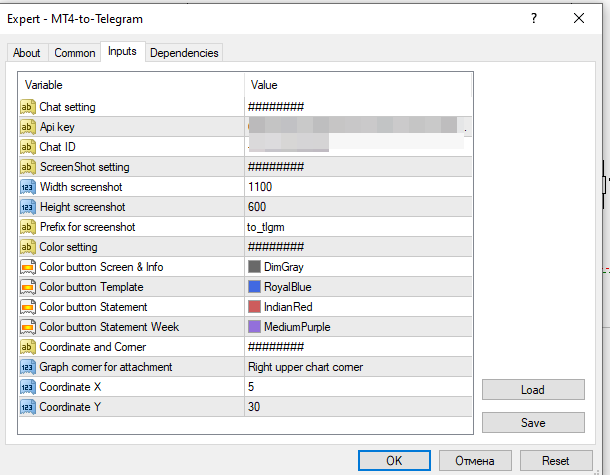Select the Inputs tab
Image resolution: width=610 pixels, height=475 pixels.
pos(123,51)
